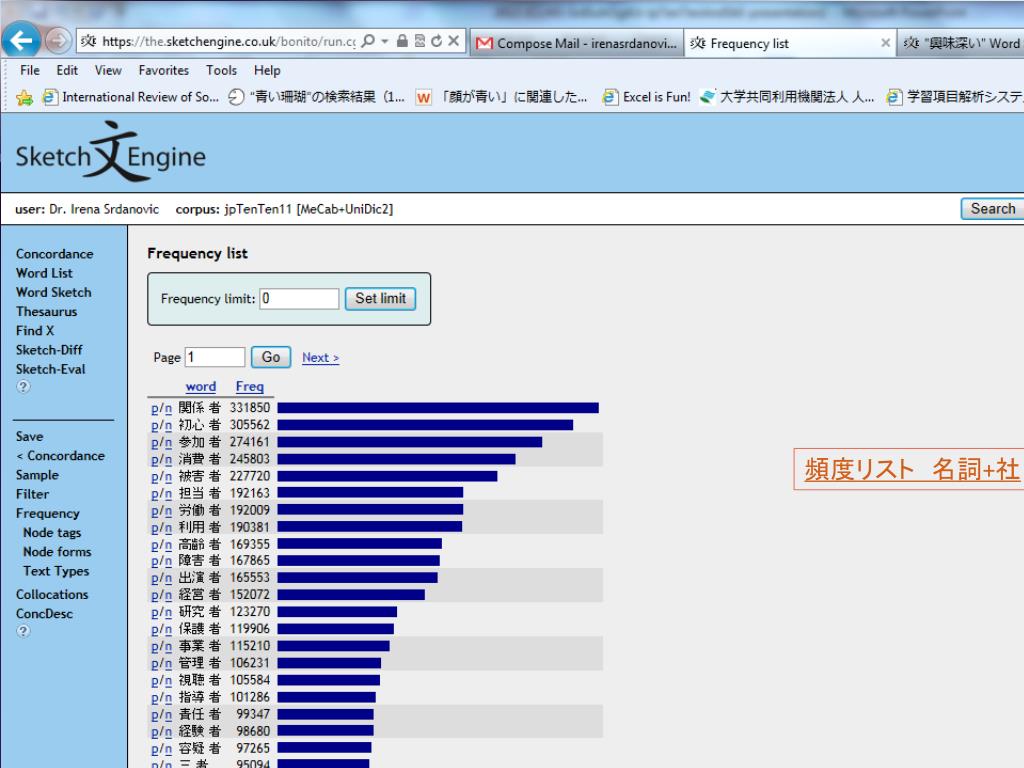
Task: Open the Excel is Fun! bookmark
Action: click(x=647, y=97)
